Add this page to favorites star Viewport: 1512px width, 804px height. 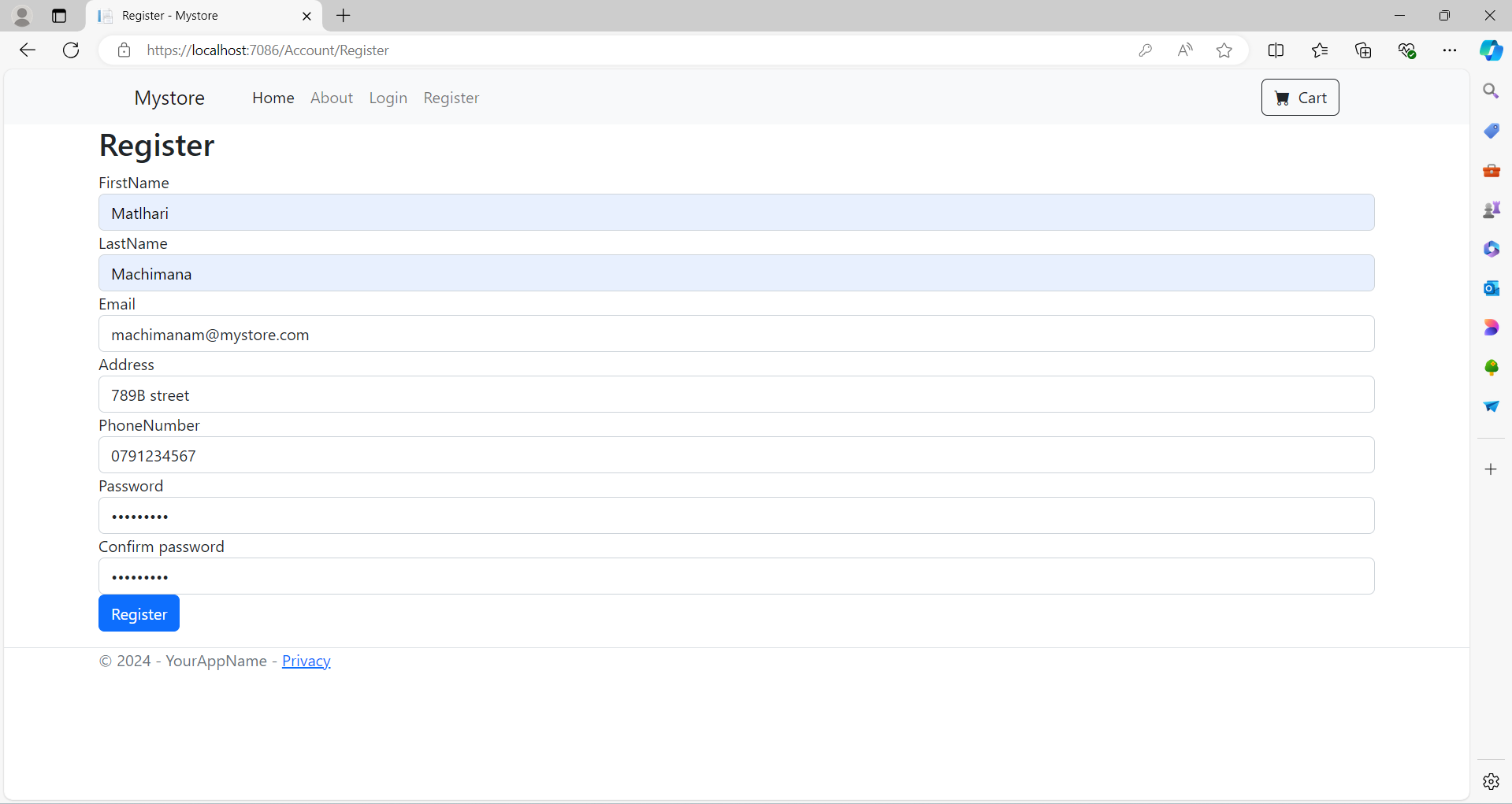pyautogui.click(x=1224, y=50)
